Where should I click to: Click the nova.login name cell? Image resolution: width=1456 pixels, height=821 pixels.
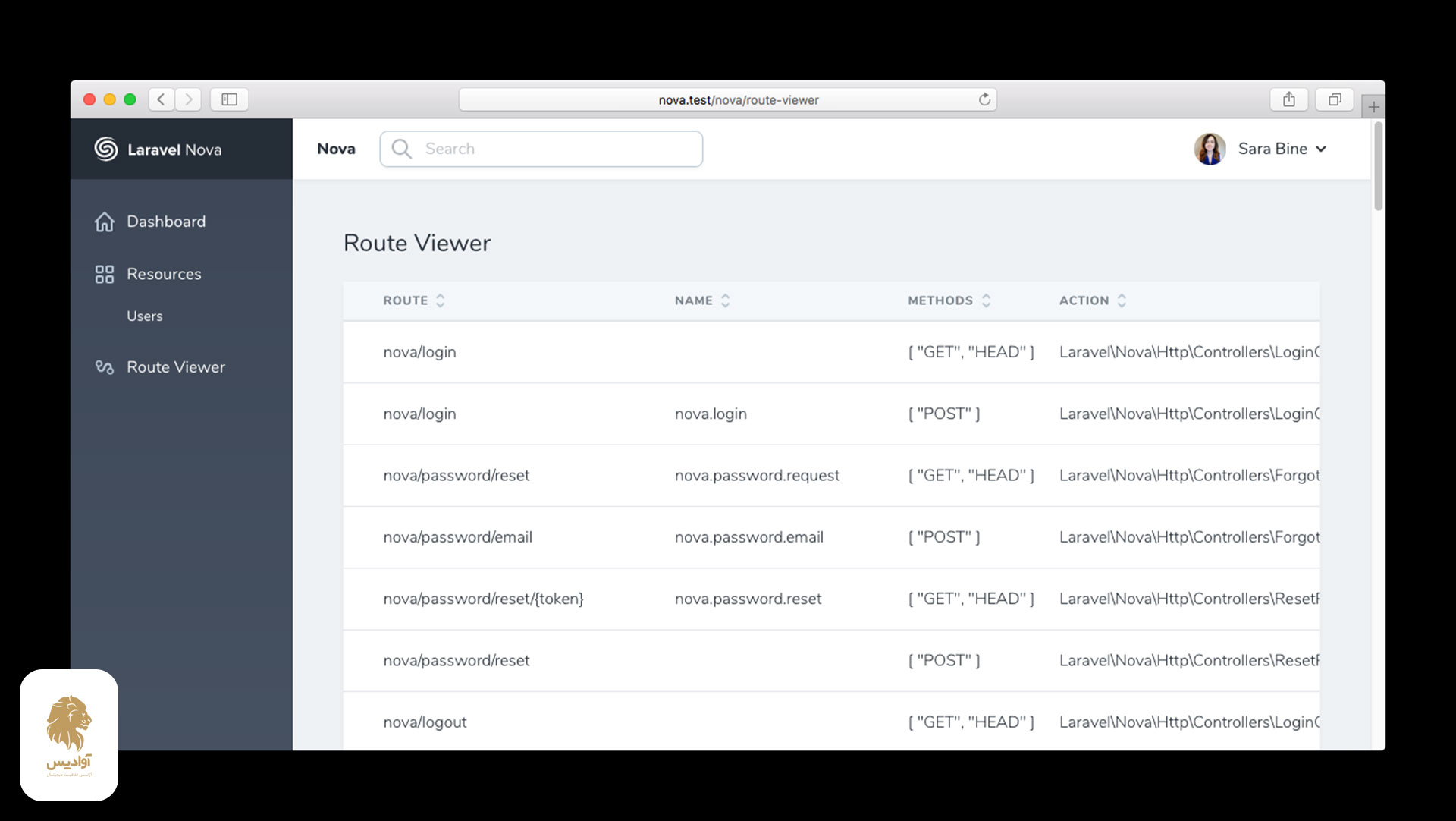(x=711, y=414)
